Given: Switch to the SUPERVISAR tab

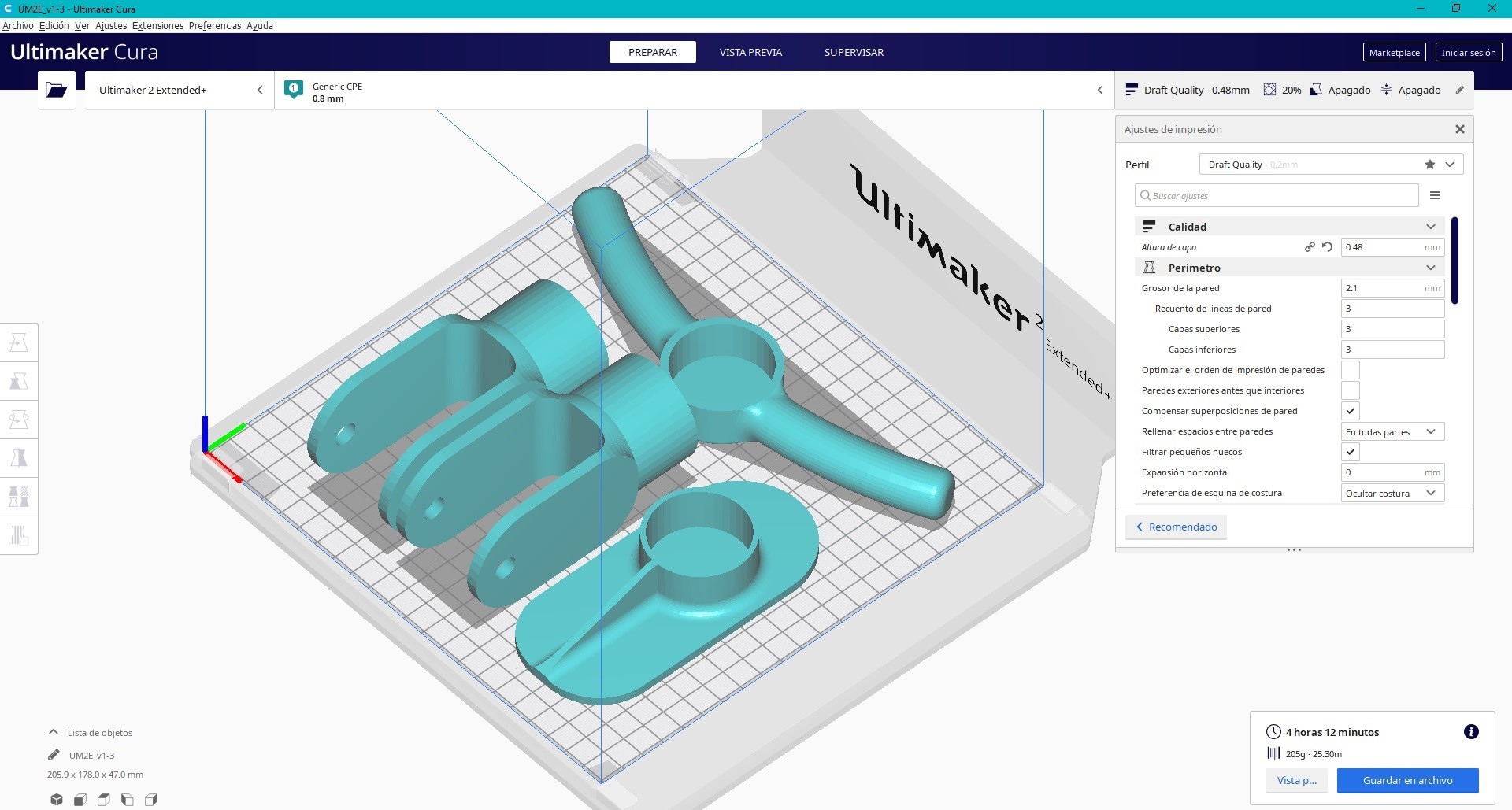Looking at the screenshot, I should click(854, 52).
